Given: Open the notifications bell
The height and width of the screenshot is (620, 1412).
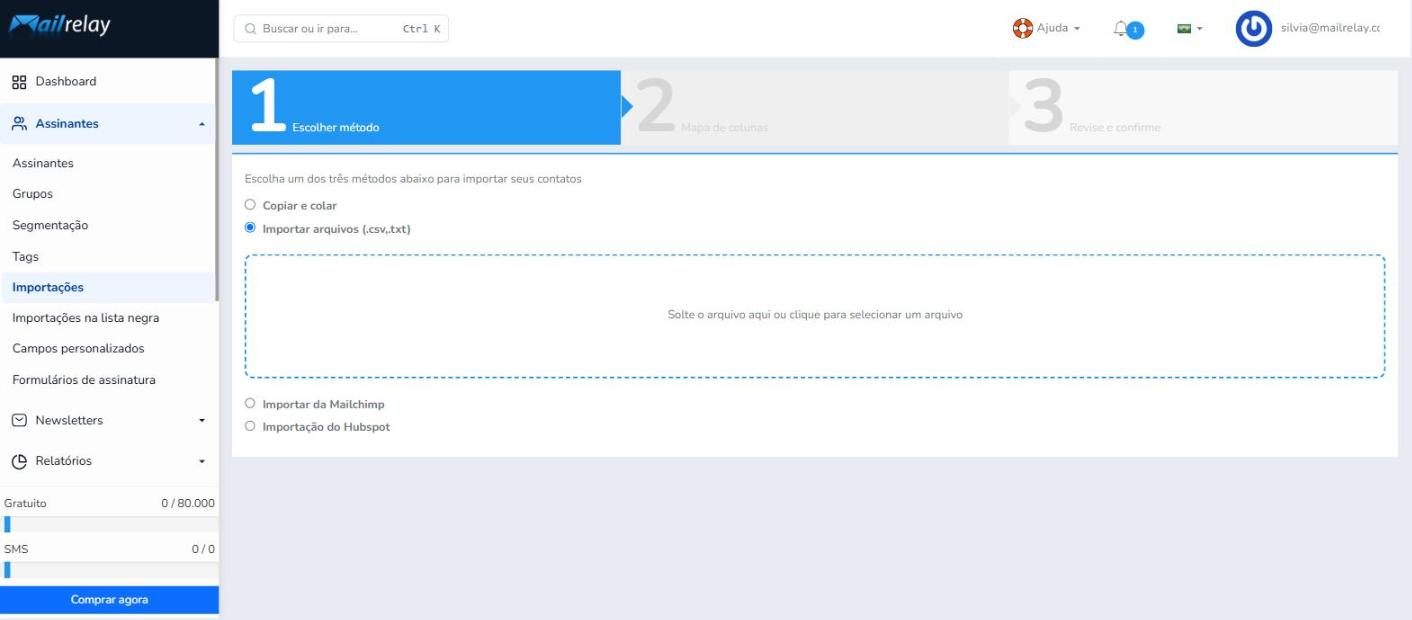Looking at the screenshot, I should 1121,29.
